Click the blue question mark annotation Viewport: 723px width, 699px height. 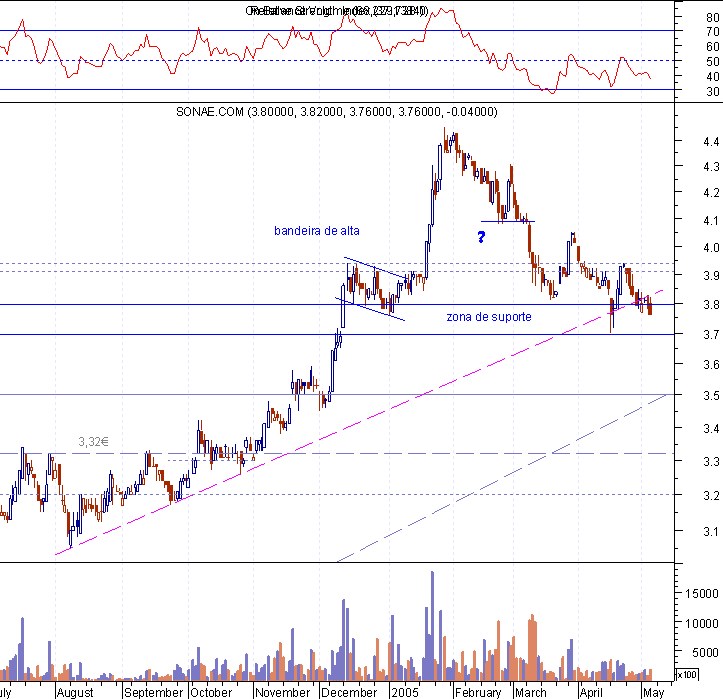coord(481,237)
